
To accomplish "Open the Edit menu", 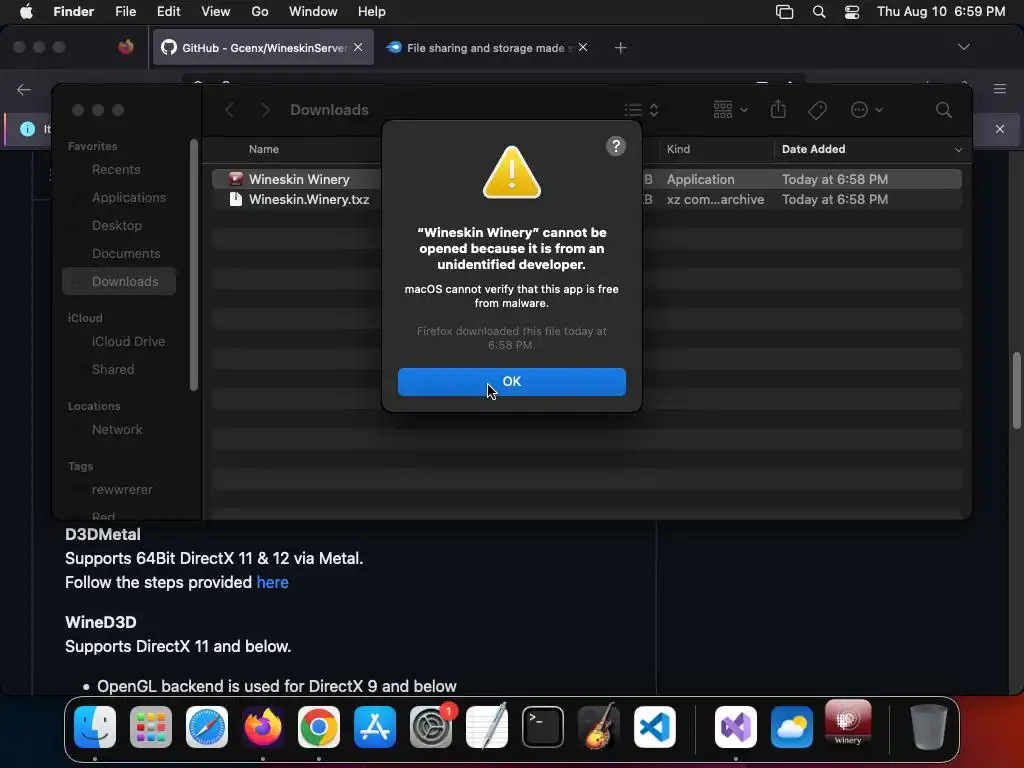I will [168, 12].
